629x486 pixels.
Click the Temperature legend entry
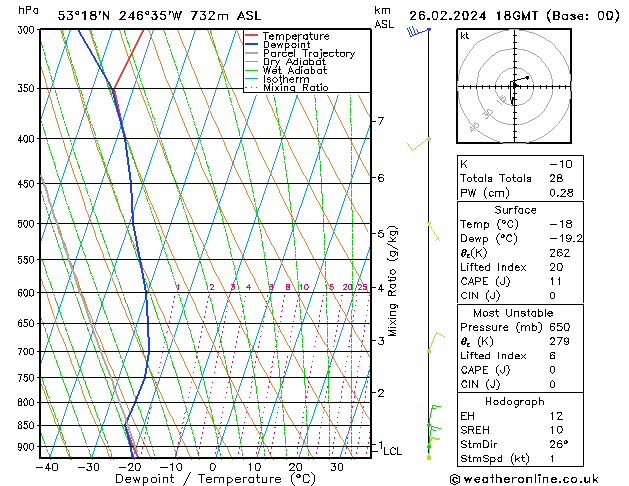(296, 36)
